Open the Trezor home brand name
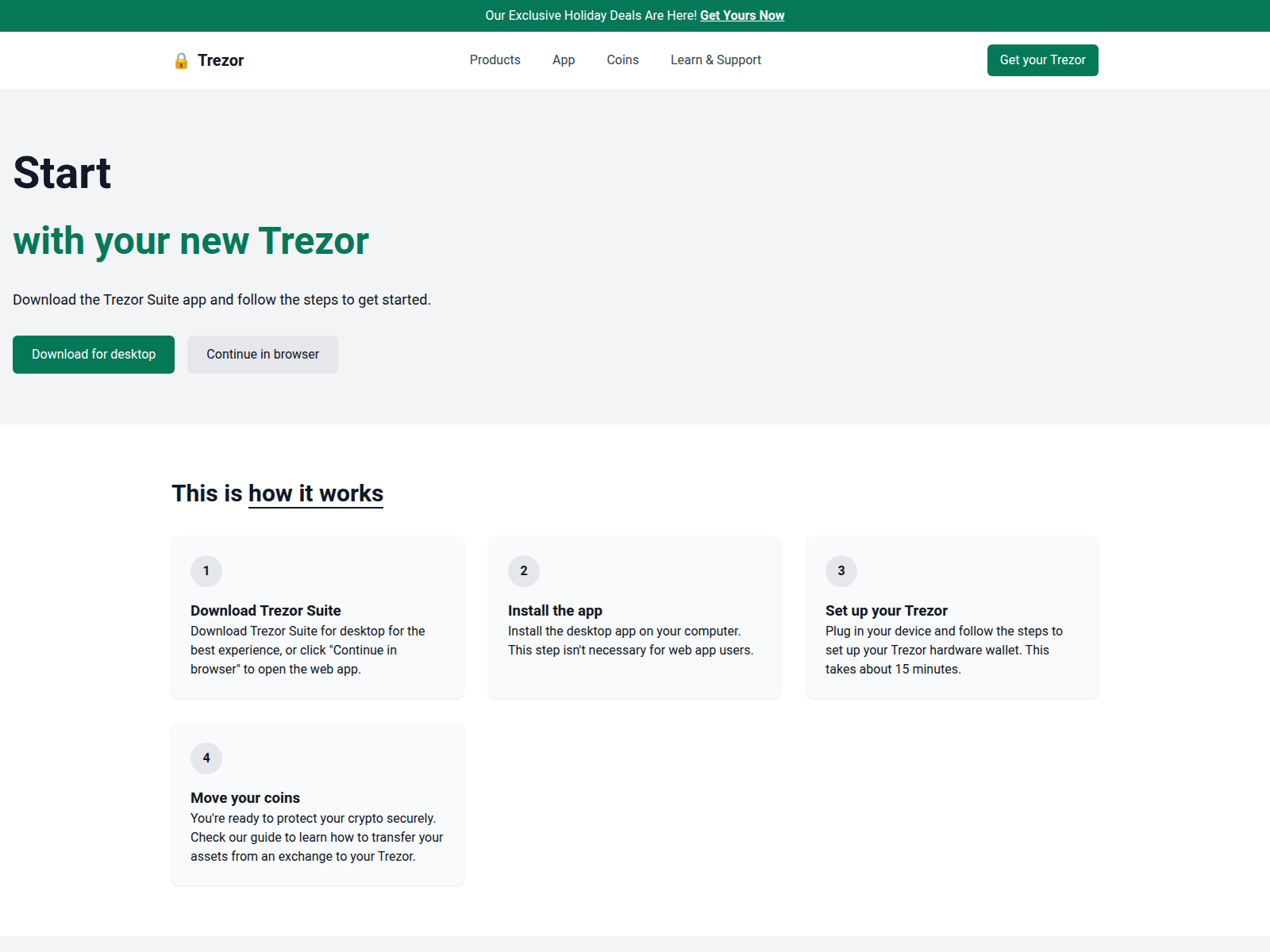Image resolution: width=1270 pixels, height=952 pixels. [x=221, y=60]
